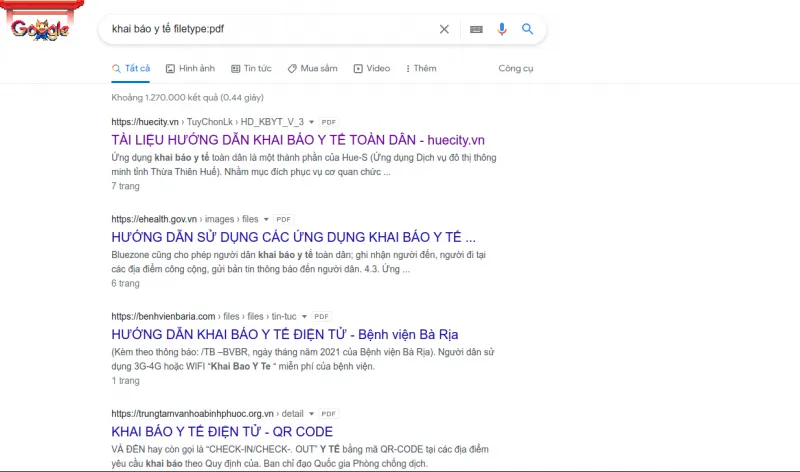Open the on-screen keyboard icon
The image size is (800, 472).
click(476, 29)
